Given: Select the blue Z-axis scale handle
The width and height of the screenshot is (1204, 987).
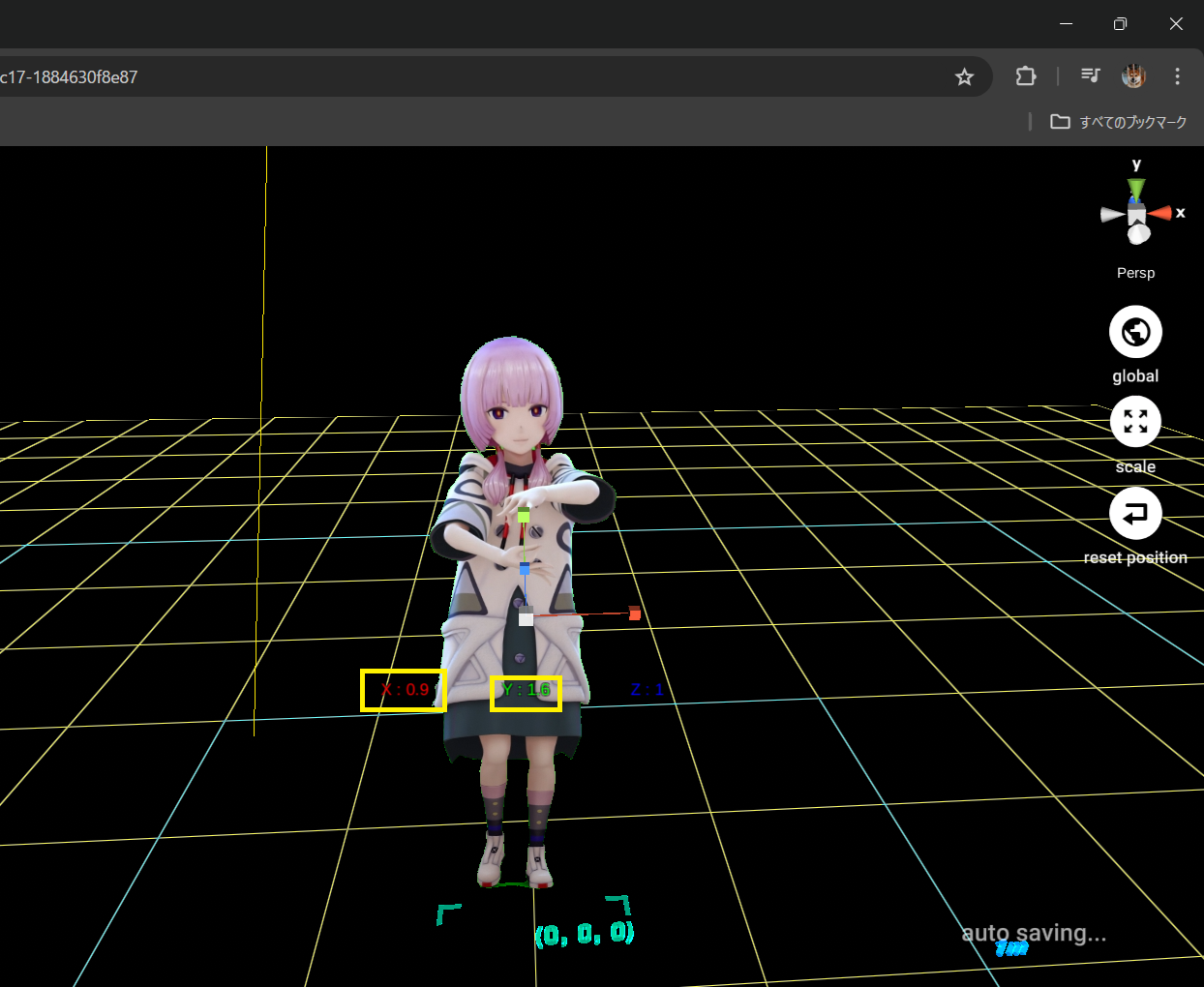Looking at the screenshot, I should coord(525,569).
